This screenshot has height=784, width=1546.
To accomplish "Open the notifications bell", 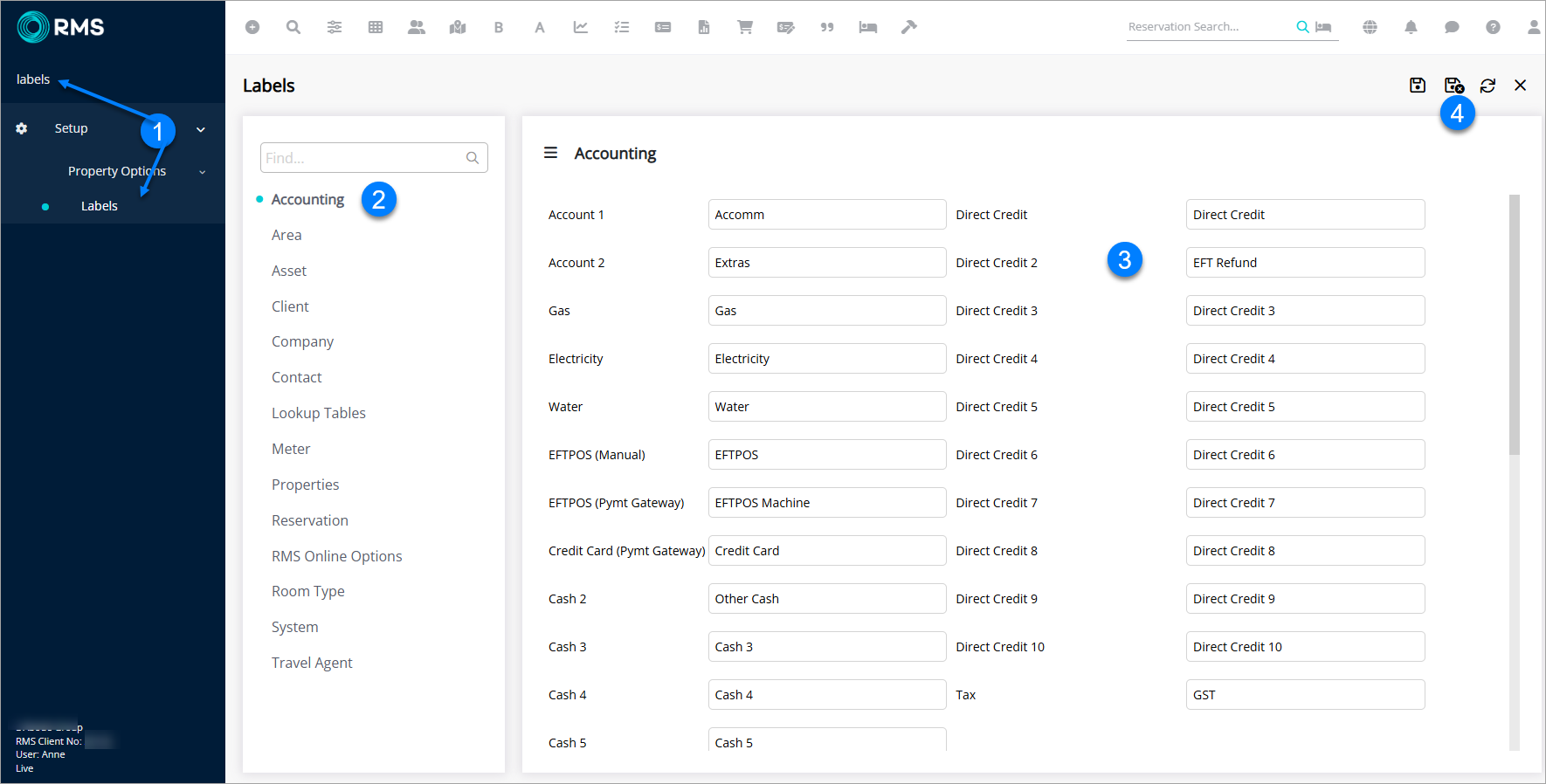I will coord(1411,27).
